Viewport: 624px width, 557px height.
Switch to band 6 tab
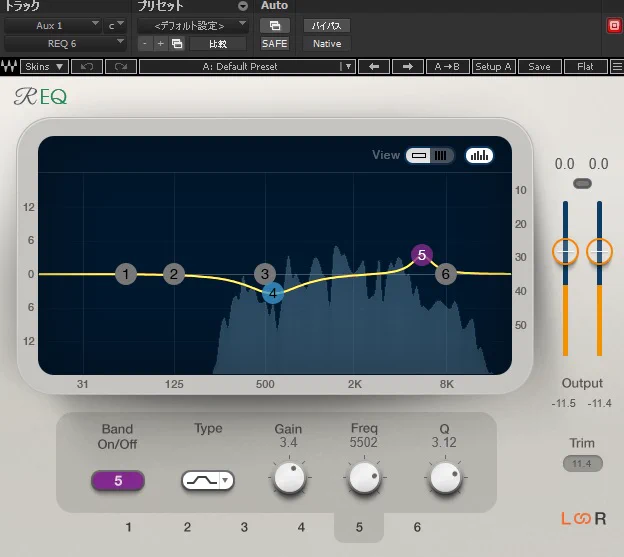click(x=417, y=527)
